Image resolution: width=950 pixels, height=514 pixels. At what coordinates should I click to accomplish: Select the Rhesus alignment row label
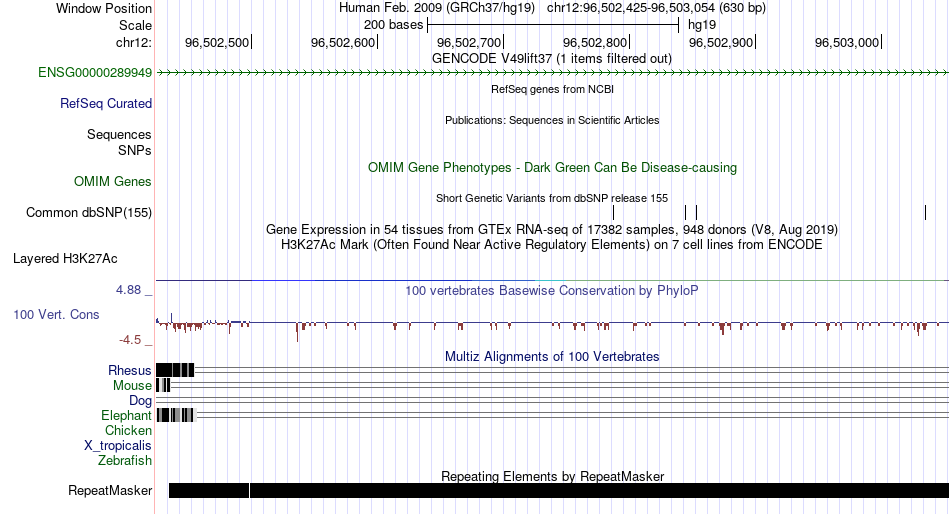point(130,370)
